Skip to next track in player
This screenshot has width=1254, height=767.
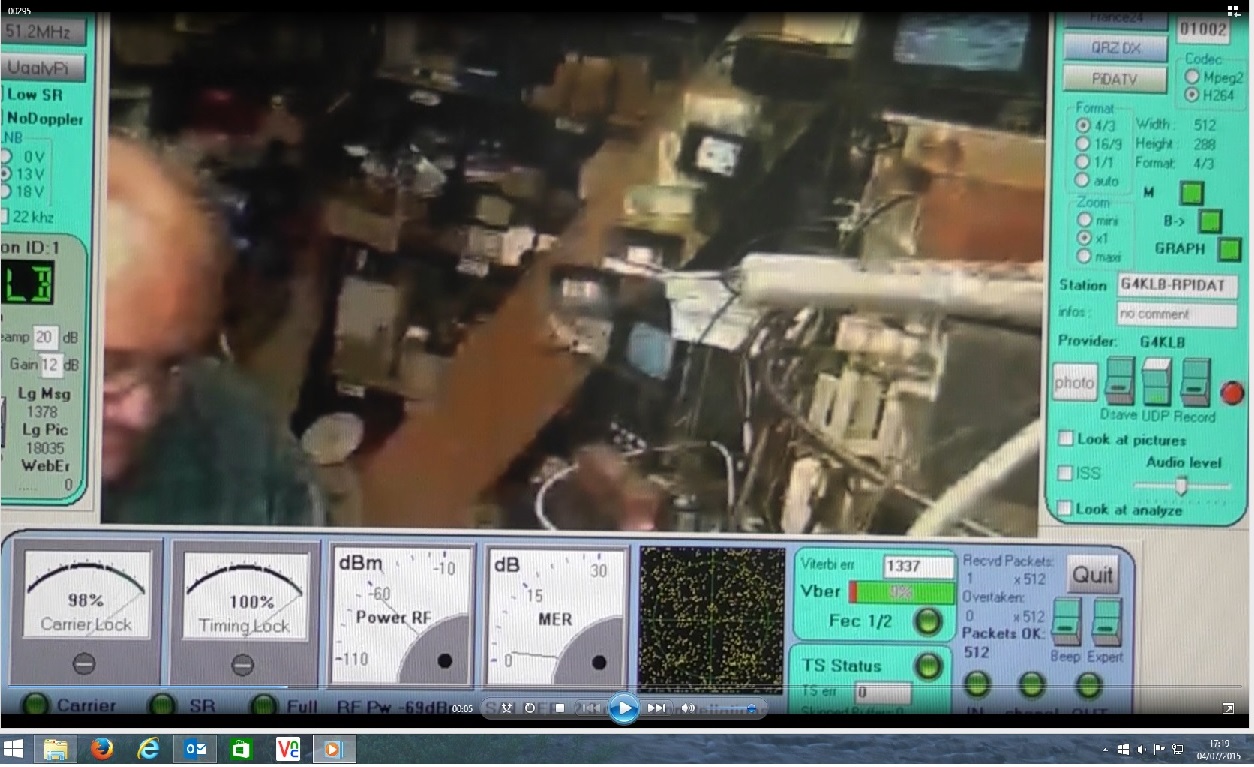(656, 708)
